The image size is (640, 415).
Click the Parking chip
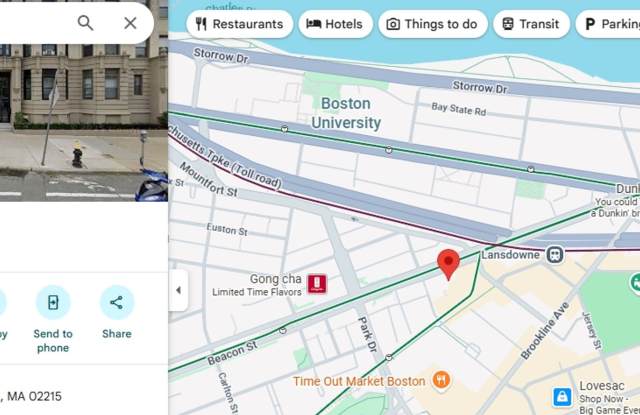pos(609,24)
